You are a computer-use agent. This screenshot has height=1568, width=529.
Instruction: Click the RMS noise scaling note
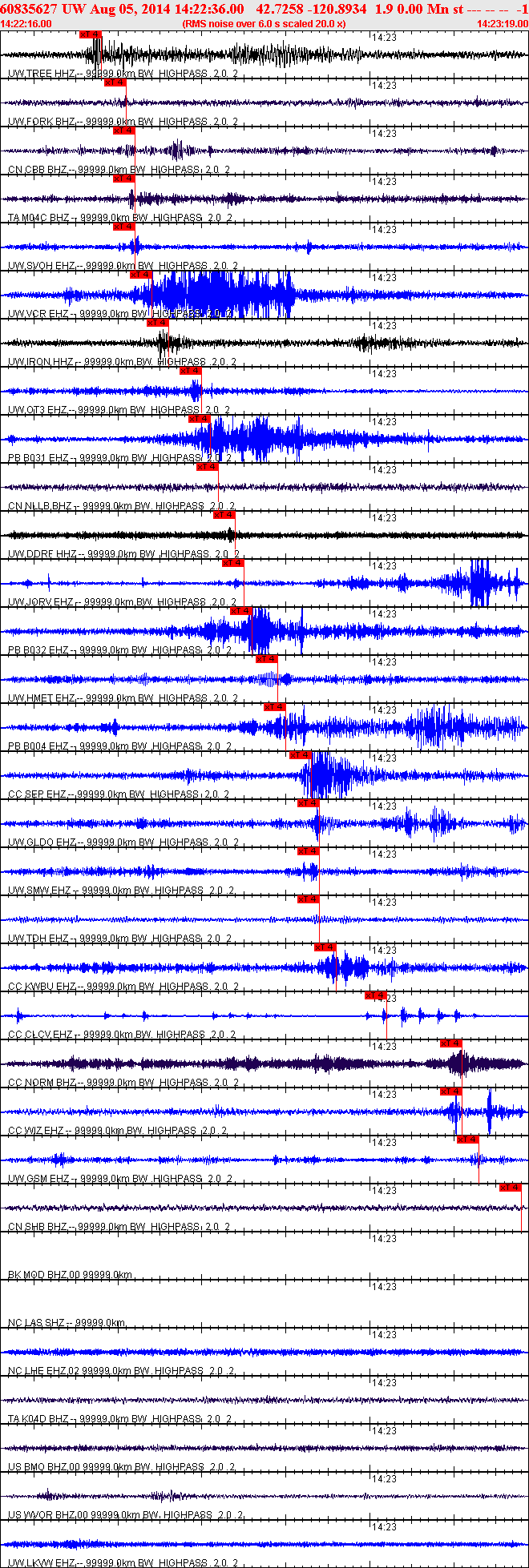264,24
